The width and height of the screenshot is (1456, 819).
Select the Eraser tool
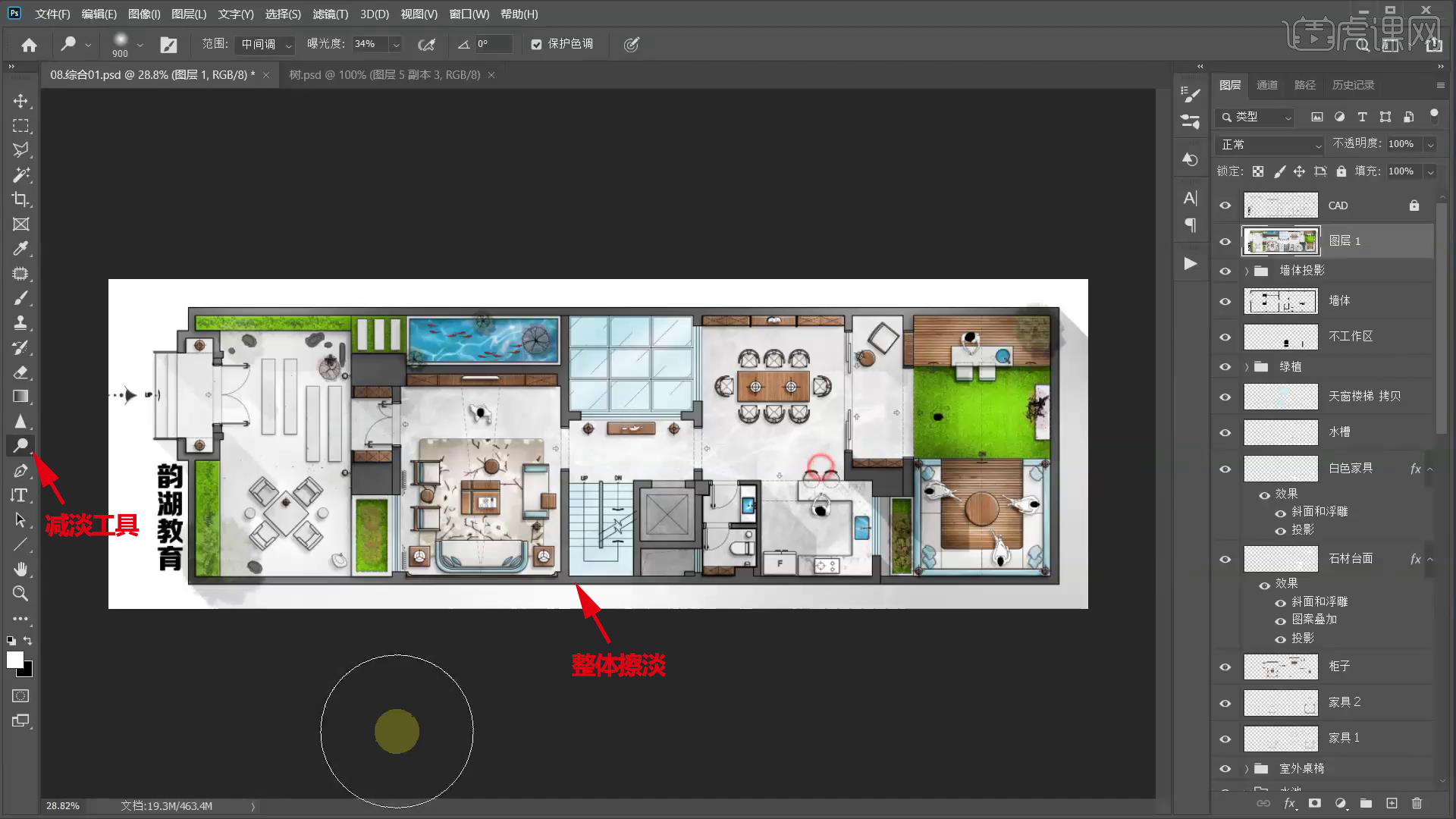click(20, 372)
